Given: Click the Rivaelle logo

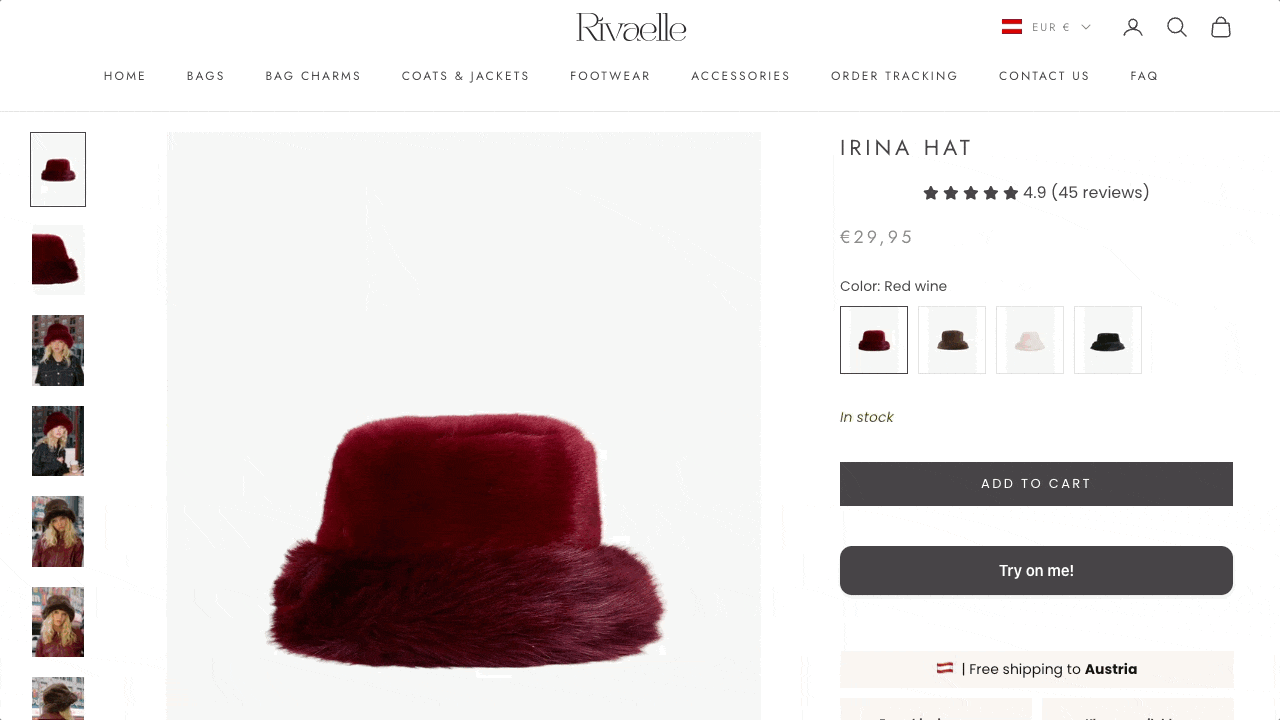Looking at the screenshot, I should point(631,27).
